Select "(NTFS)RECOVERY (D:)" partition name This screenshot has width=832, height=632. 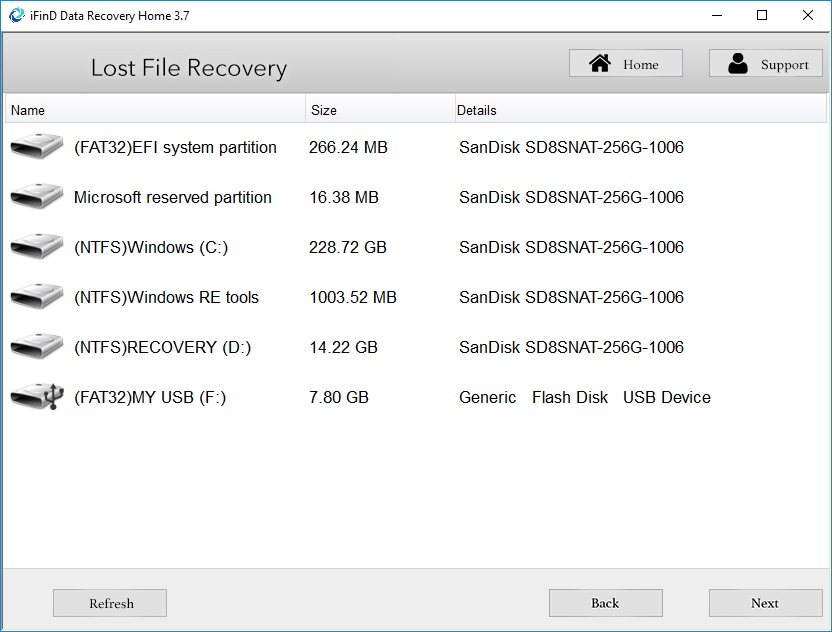click(162, 348)
